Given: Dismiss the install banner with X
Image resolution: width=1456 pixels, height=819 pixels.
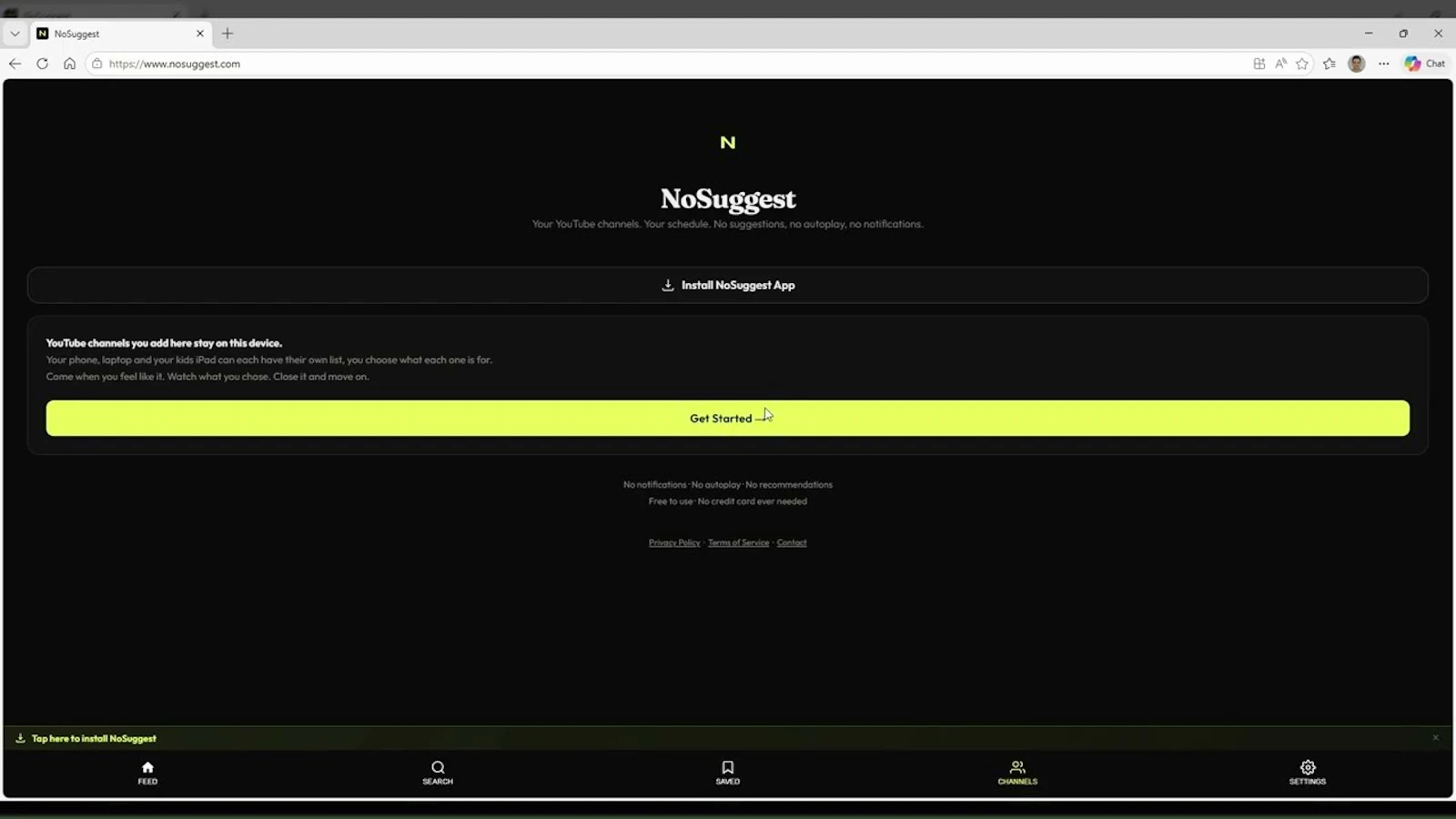Looking at the screenshot, I should tap(1436, 737).
